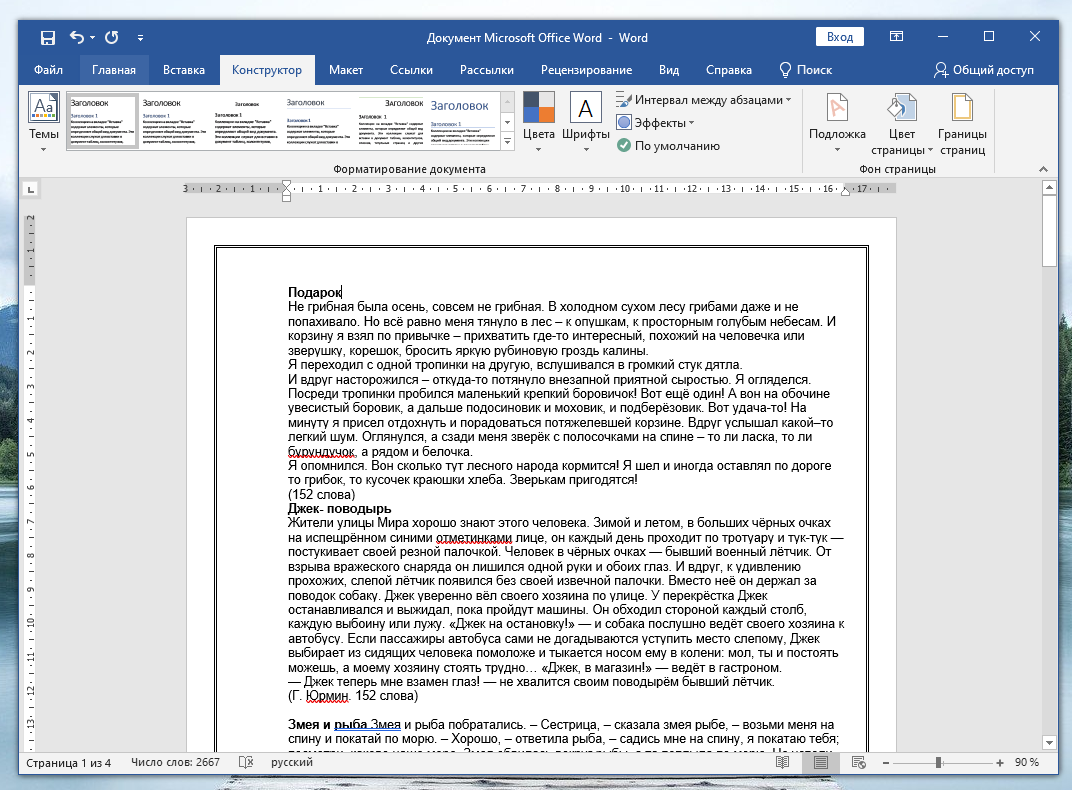Switch to Web Layout view icon

click(859, 762)
